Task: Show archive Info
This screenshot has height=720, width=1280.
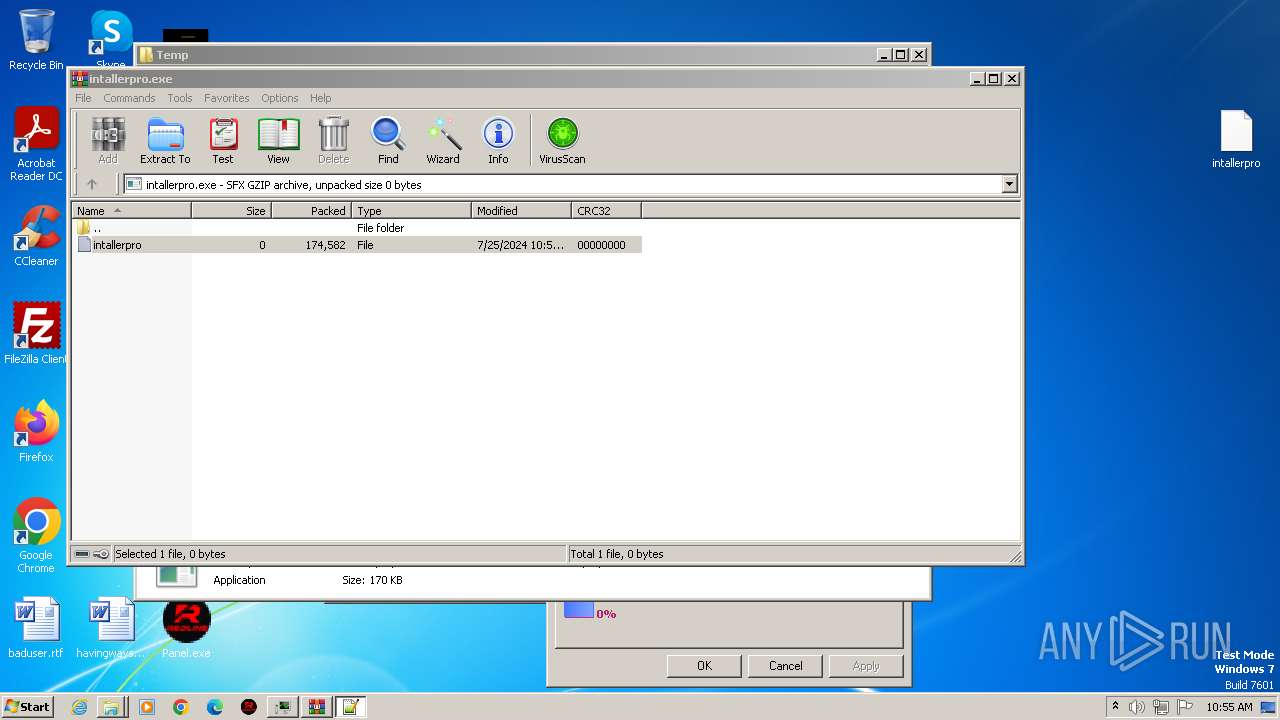Action: pos(498,140)
